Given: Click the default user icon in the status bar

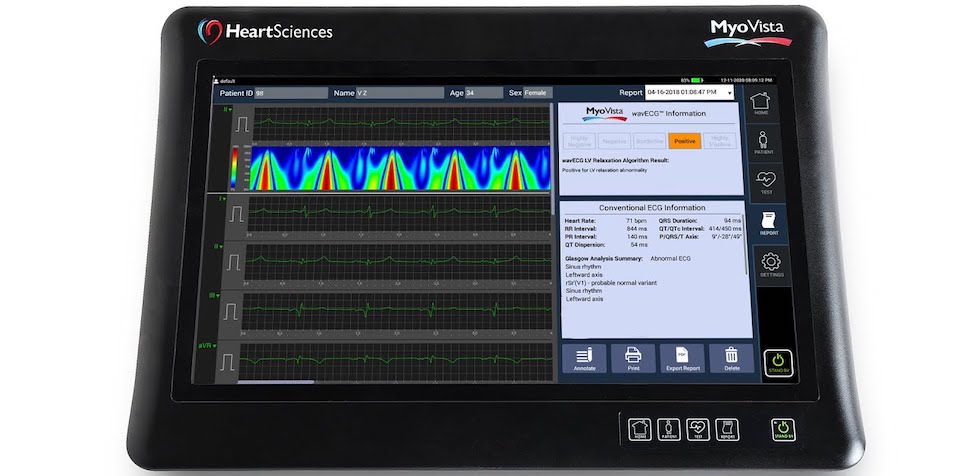Looking at the screenshot, I should [x=216, y=80].
